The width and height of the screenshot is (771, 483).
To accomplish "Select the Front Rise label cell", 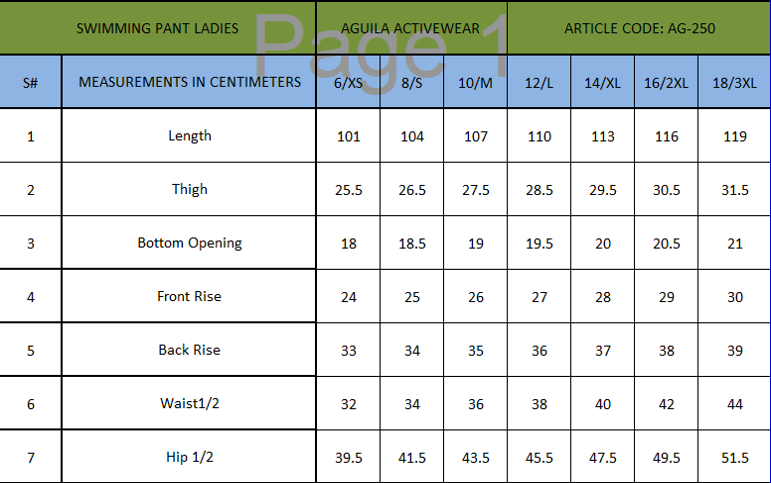I will pyautogui.click(x=189, y=296).
